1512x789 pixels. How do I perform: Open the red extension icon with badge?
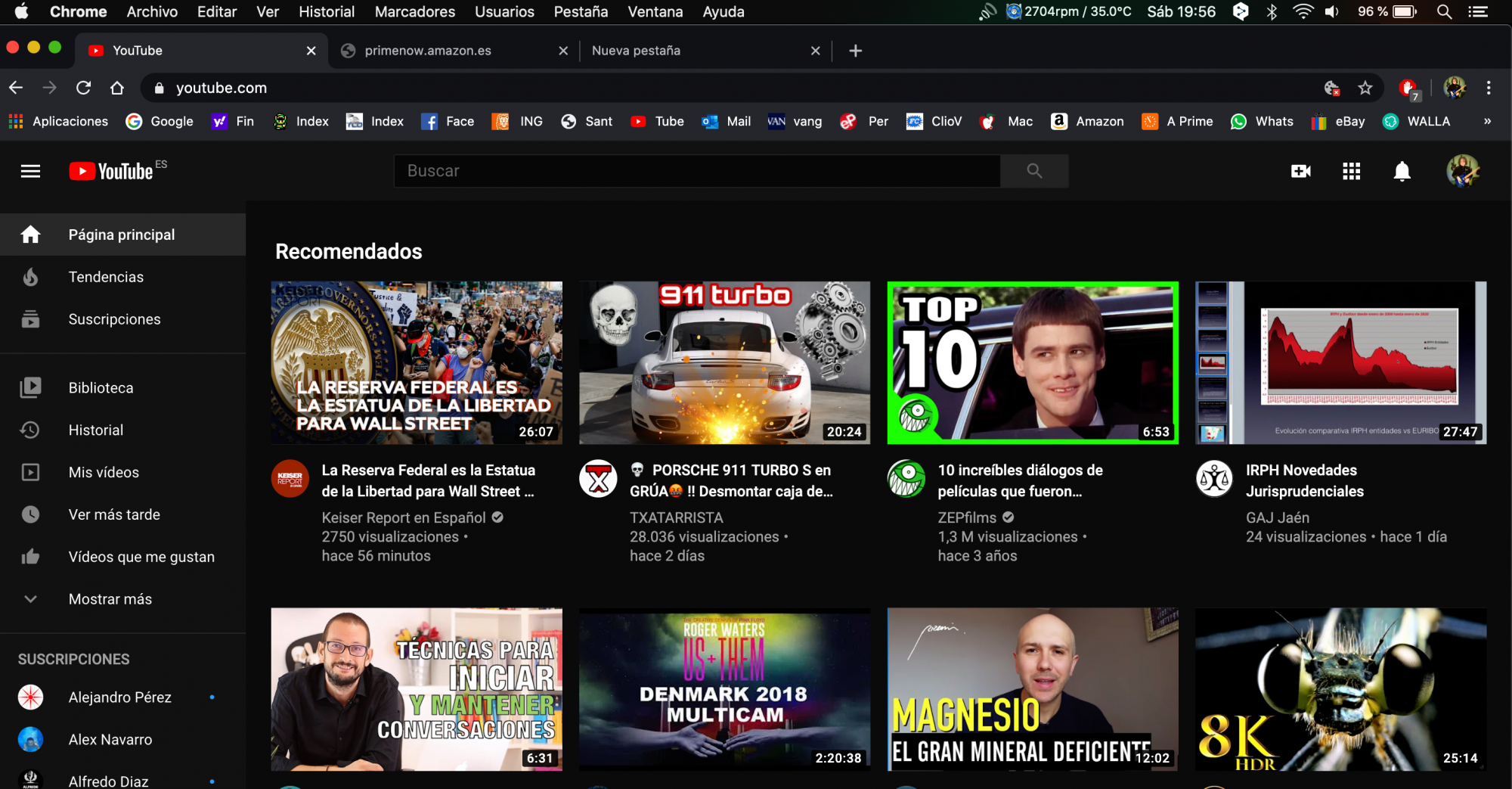1408,89
